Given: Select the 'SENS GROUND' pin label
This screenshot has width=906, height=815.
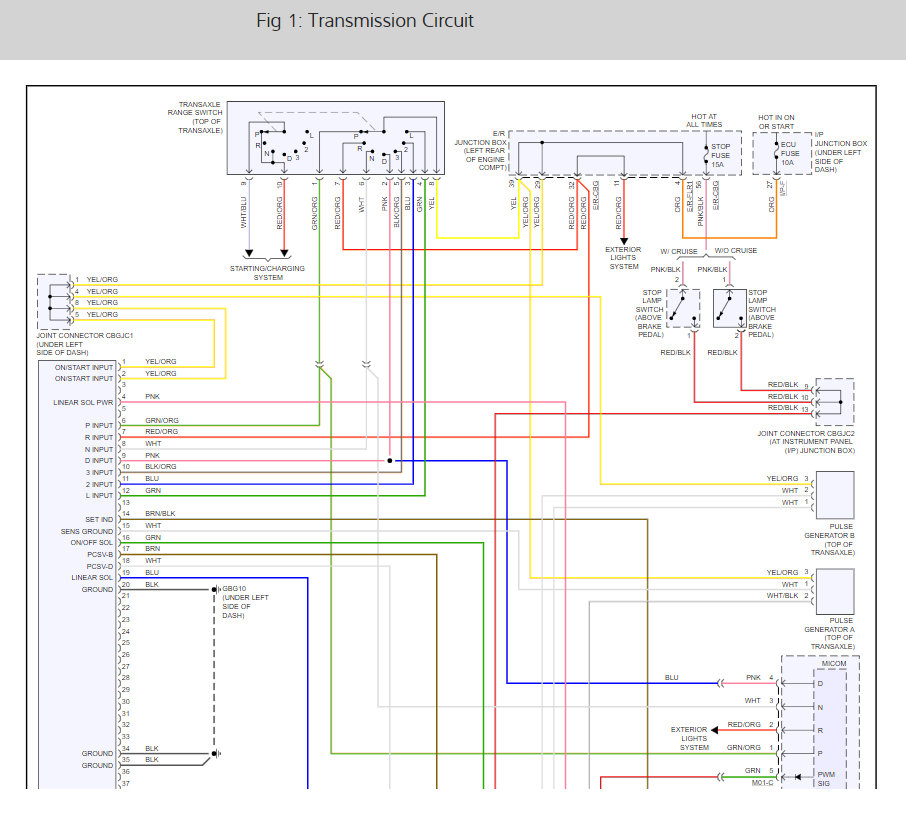Looking at the screenshot, I should point(87,531).
